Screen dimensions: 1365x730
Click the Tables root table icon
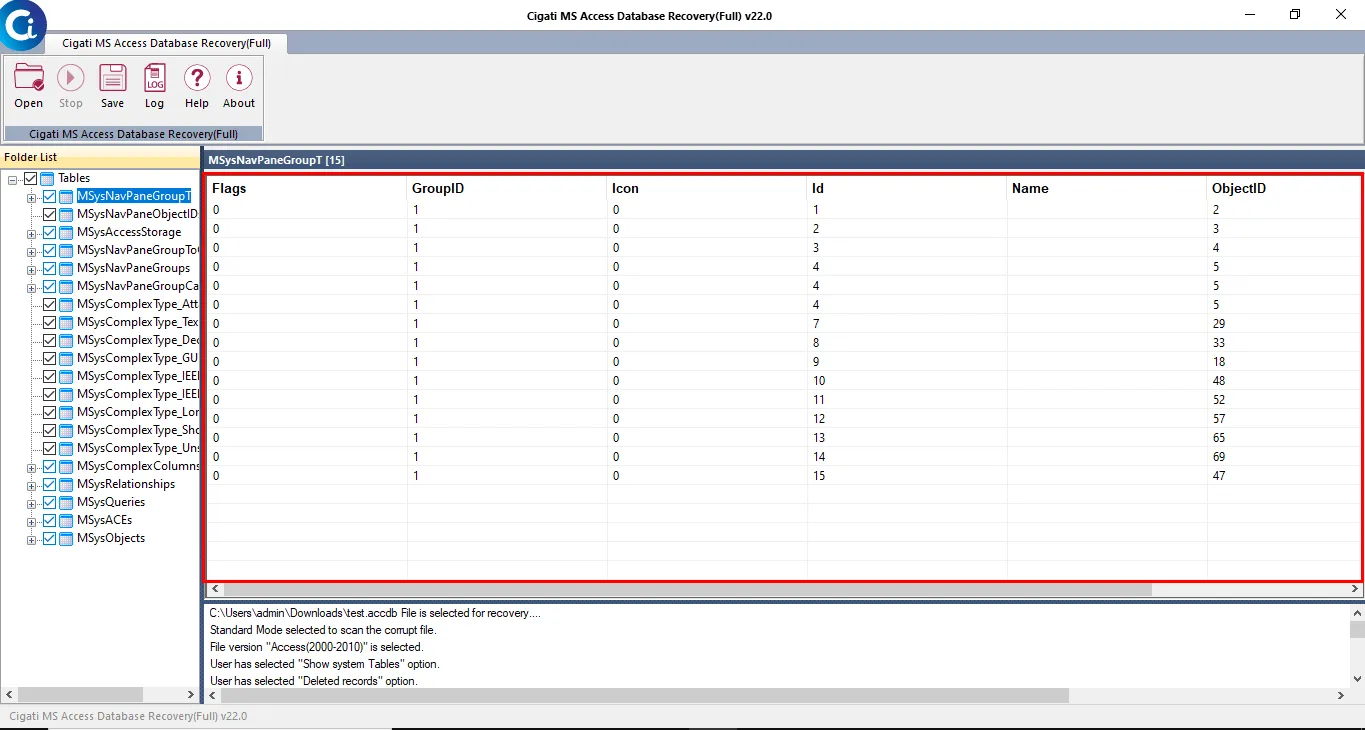pyautogui.click(x=48, y=178)
